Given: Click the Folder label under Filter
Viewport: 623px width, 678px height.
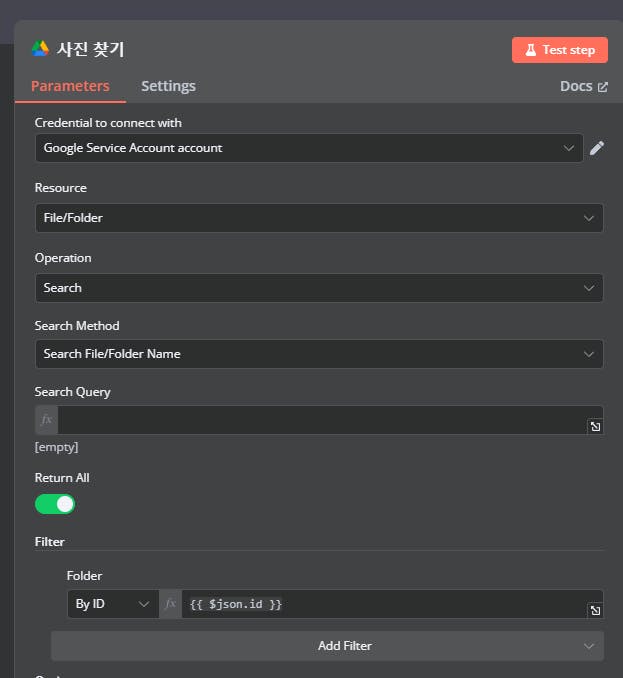Looking at the screenshot, I should 84,576.
